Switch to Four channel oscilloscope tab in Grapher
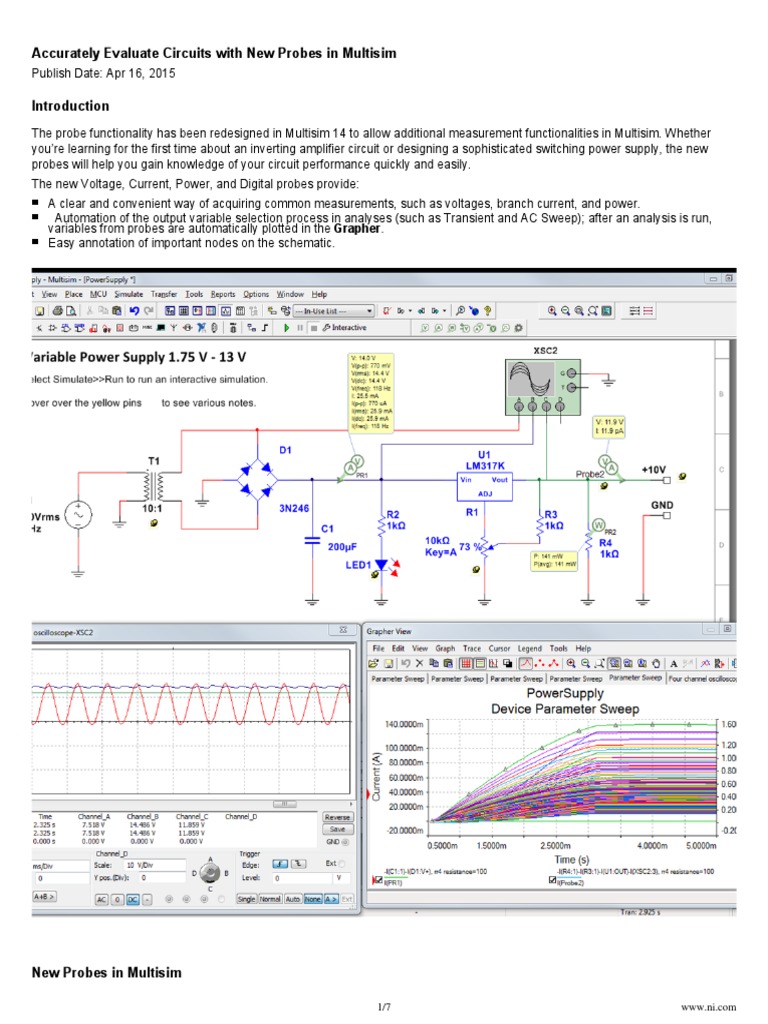768x1024 pixels. pyautogui.click(x=702, y=679)
